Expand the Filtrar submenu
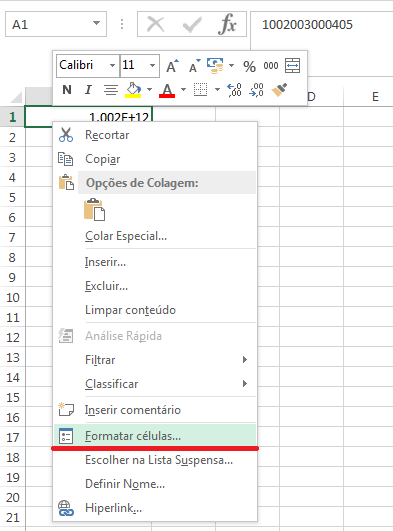 pyautogui.click(x=245, y=359)
